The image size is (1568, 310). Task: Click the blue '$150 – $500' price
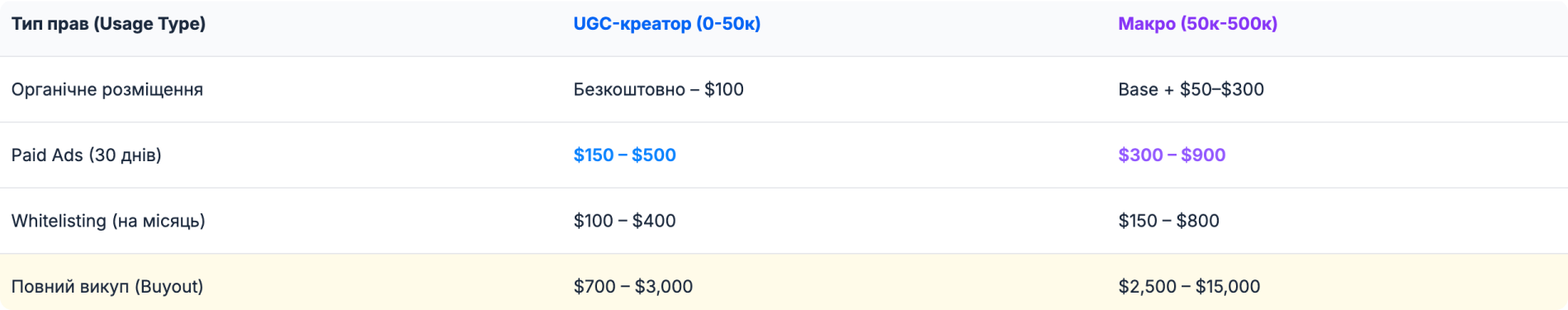click(x=625, y=155)
